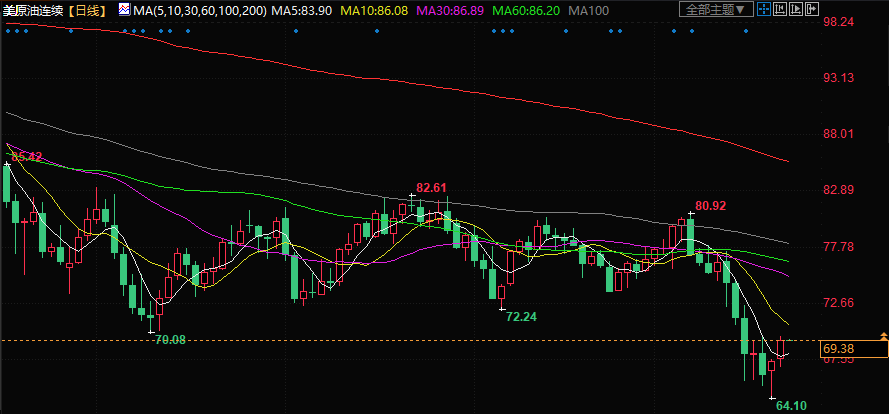
Task: Click the 64.10 low price marker
Action: coord(790,404)
